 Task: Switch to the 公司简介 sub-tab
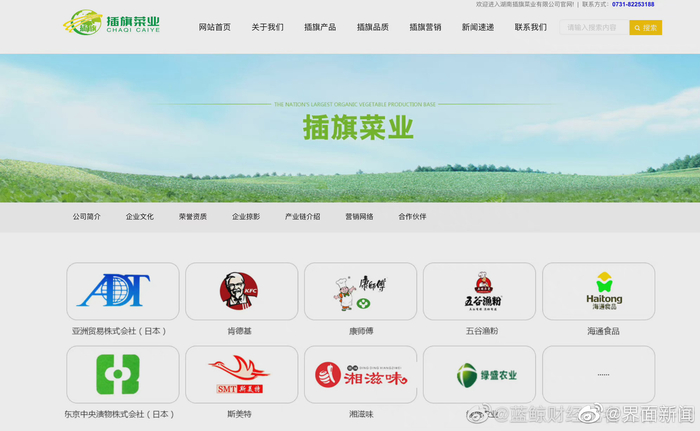[x=87, y=217]
